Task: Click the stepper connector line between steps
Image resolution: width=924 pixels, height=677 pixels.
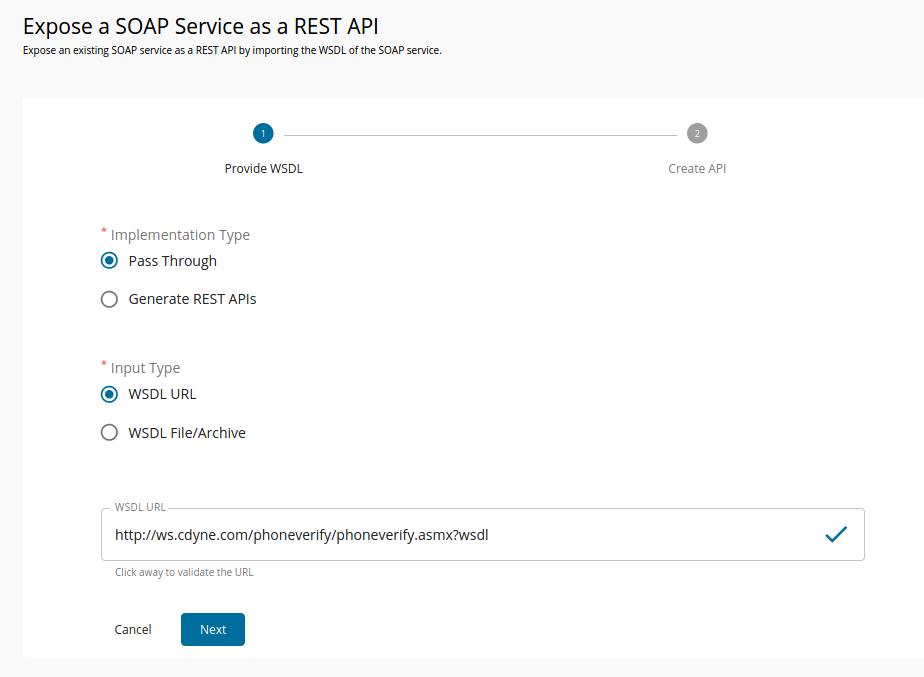Action: [480, 134]
